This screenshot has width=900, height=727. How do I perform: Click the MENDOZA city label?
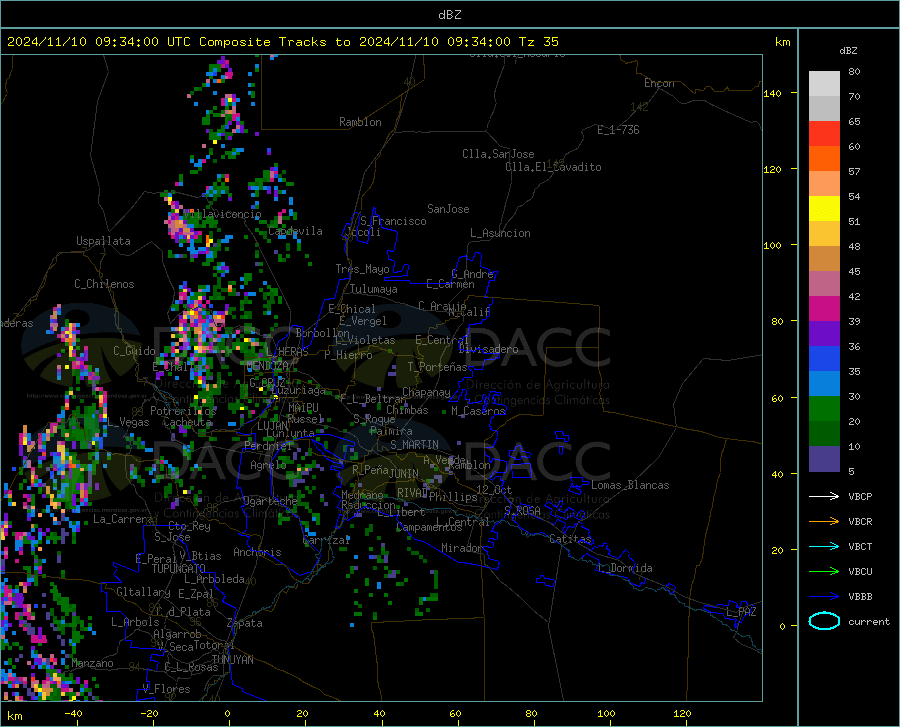pyautogui.click(x=267, y=366)
